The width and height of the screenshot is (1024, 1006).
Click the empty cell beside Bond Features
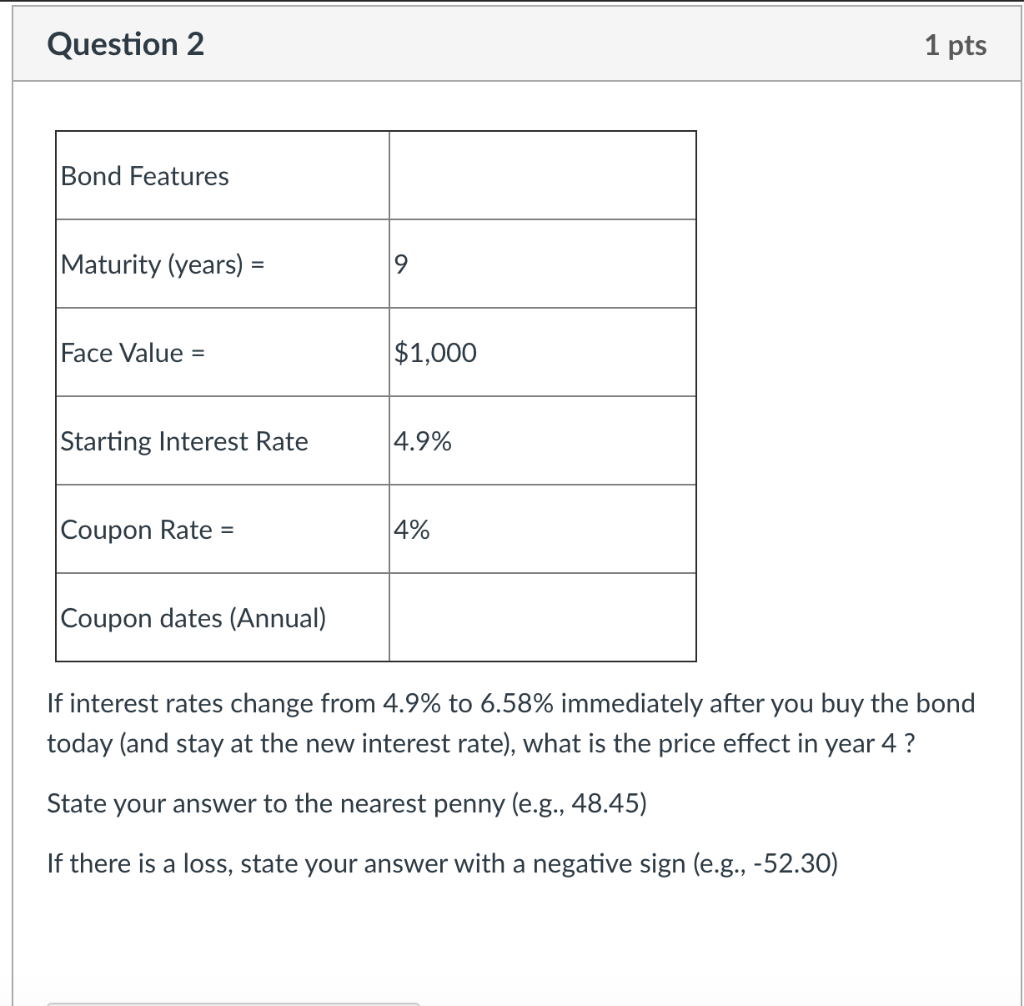(542, 175)
